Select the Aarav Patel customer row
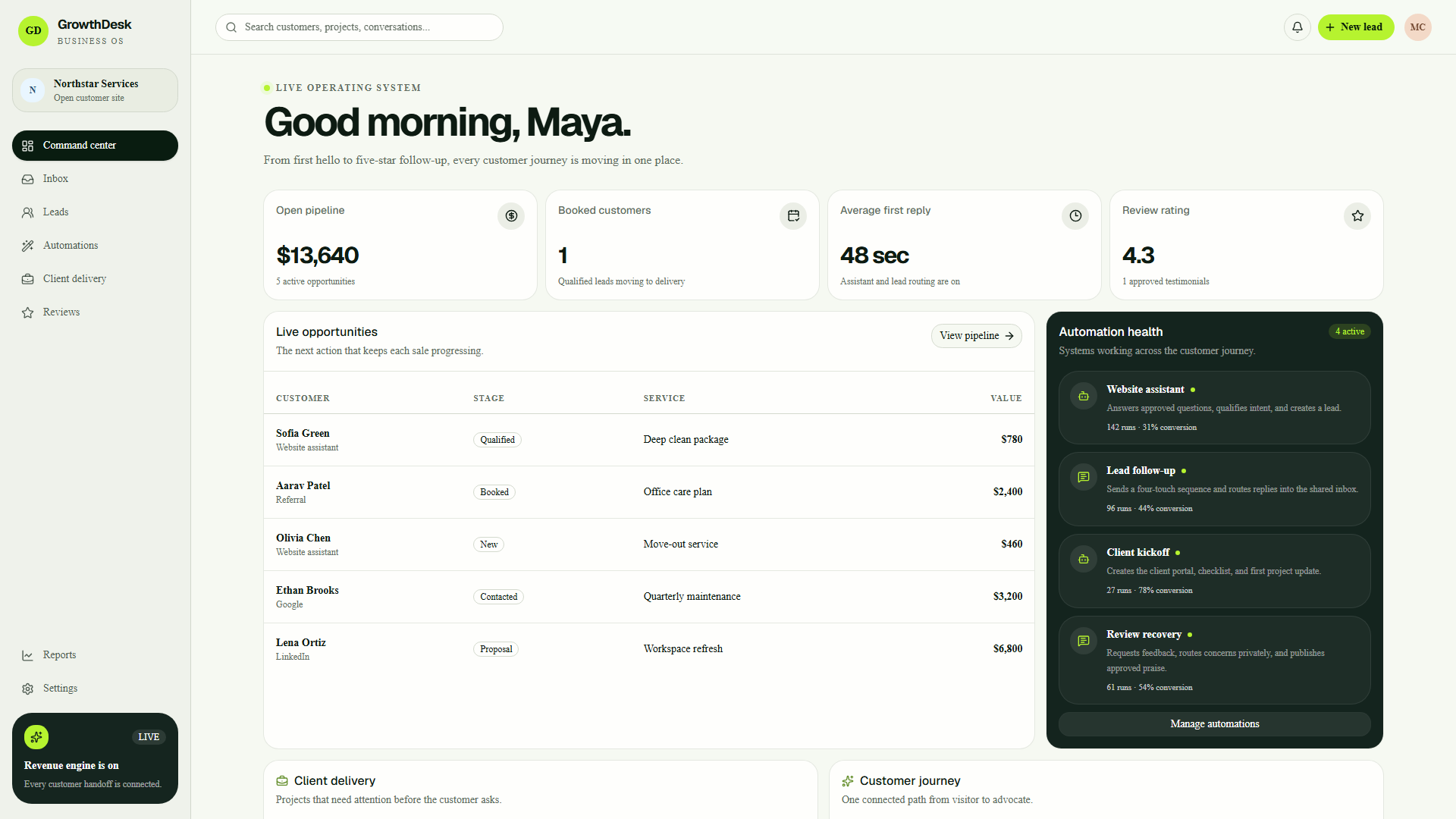This screenshot has width=1456, height=819. coord(649,492)
